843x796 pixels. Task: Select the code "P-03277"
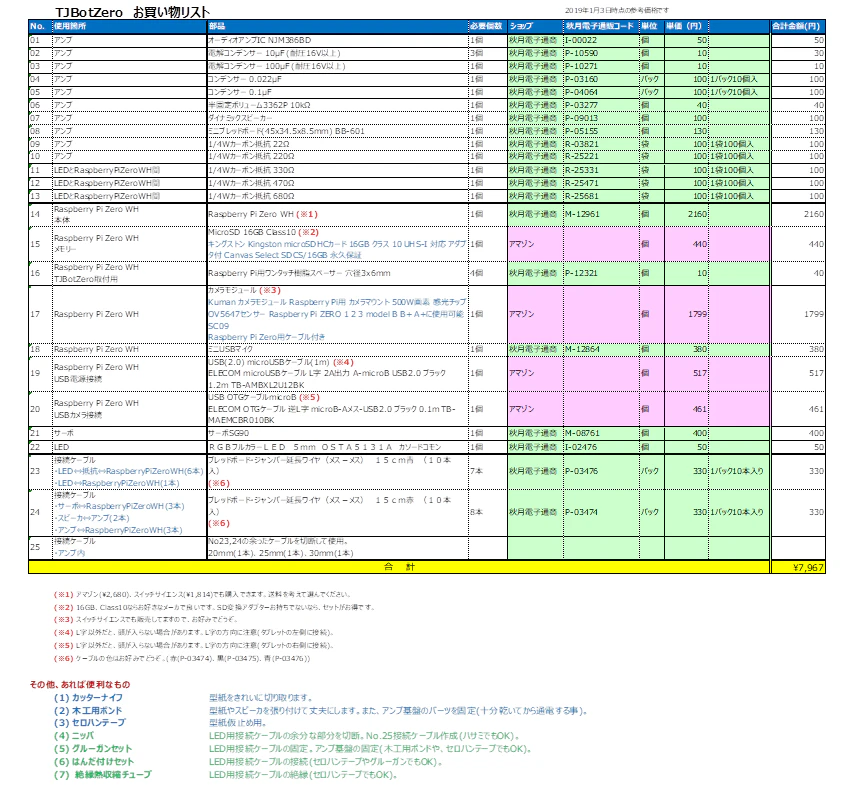(x=581, y=105)
